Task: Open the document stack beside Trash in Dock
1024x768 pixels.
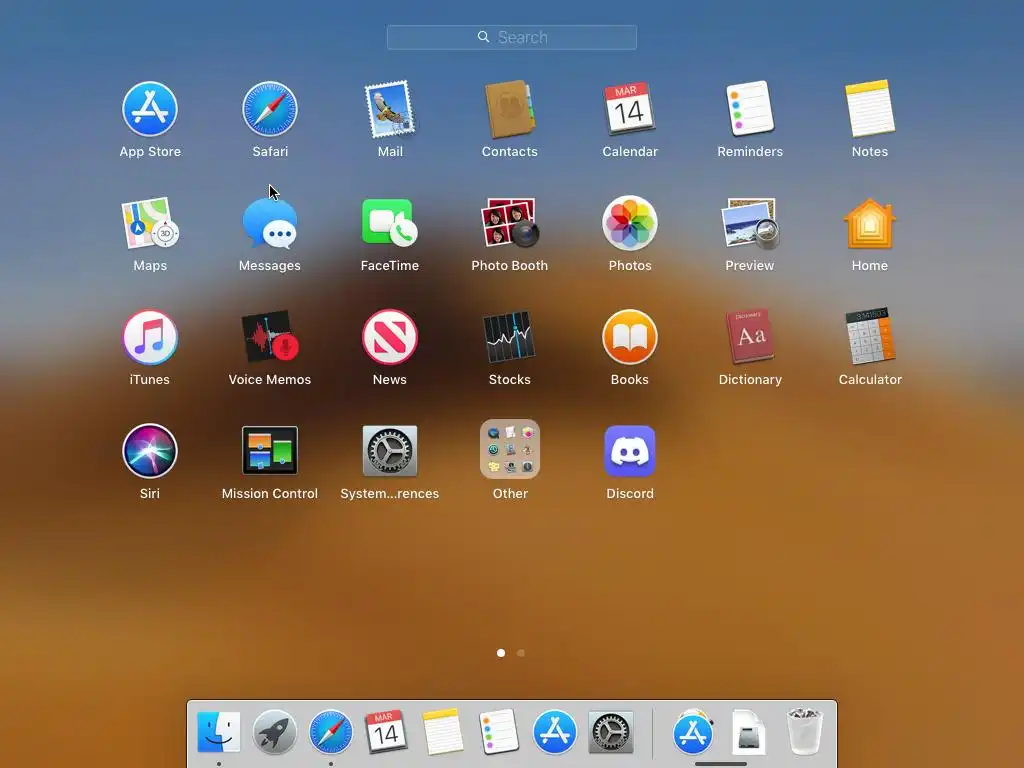Action: tap(748, 732)
